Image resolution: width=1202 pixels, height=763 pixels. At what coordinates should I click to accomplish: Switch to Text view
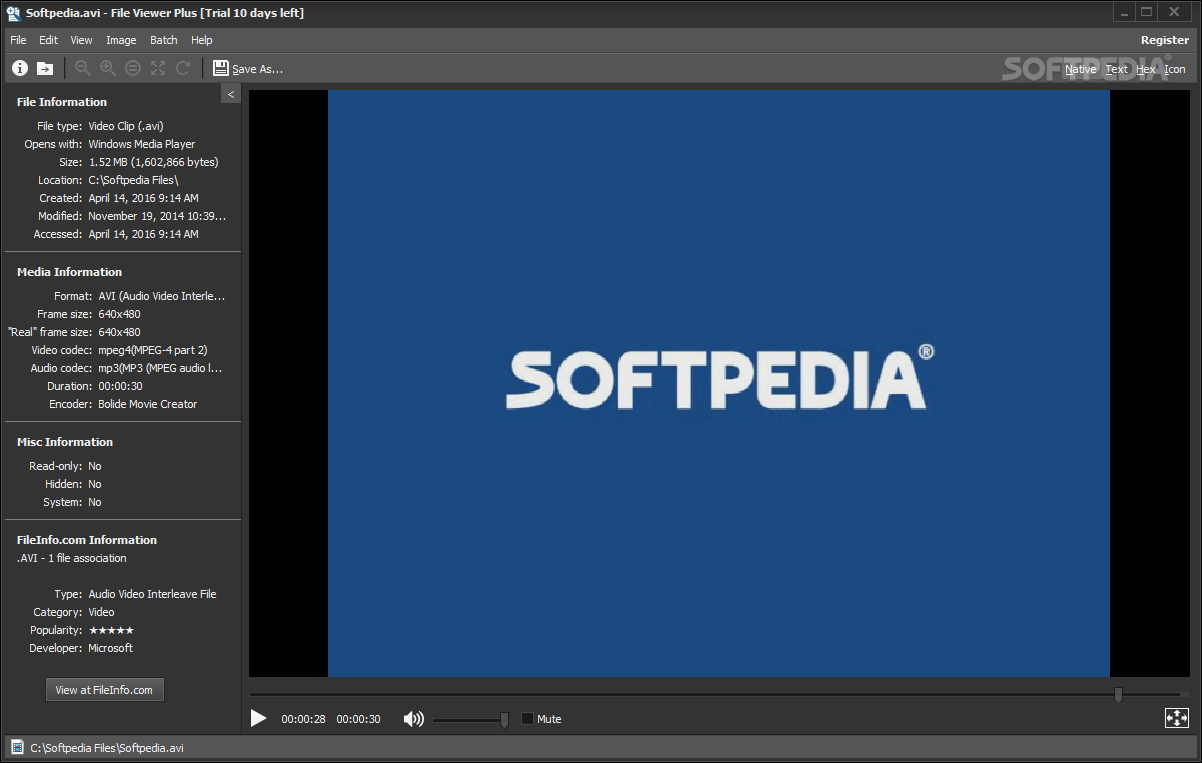(1117, 69)
